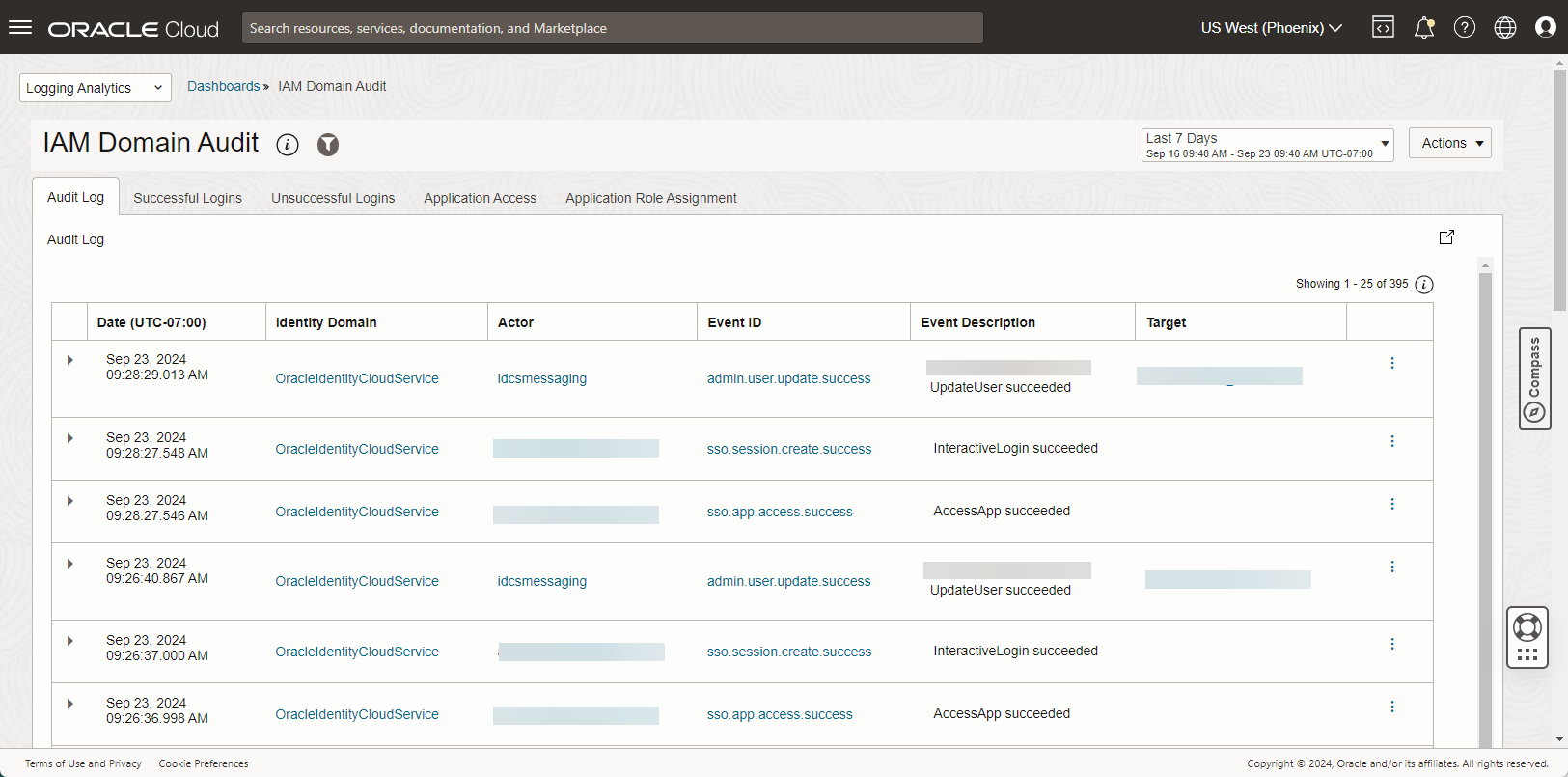Open the Compass side panel
This screenshot has width=1568, height=777.
pyautogui.click(x=1534, y=378)
